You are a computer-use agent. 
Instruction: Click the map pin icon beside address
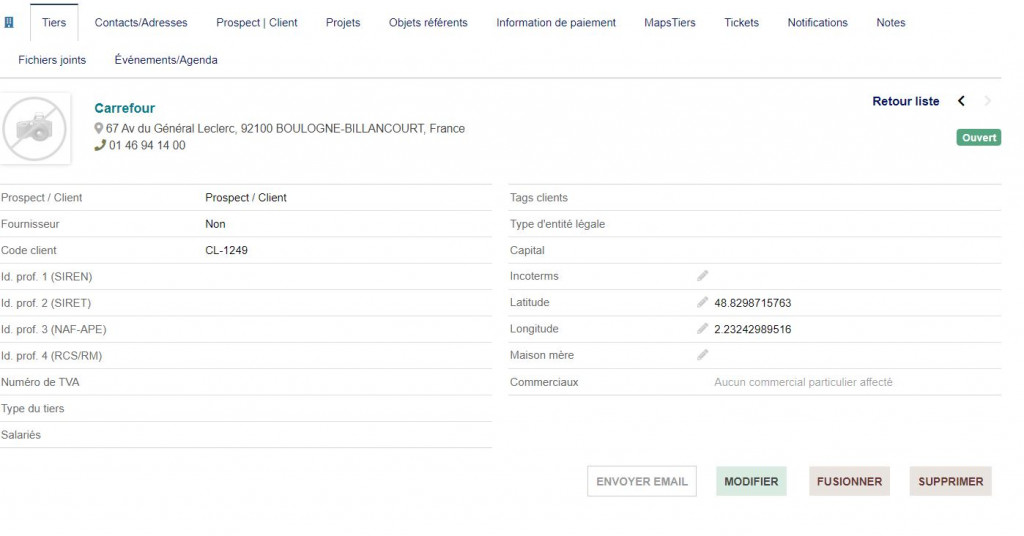(x=99, y=129)
